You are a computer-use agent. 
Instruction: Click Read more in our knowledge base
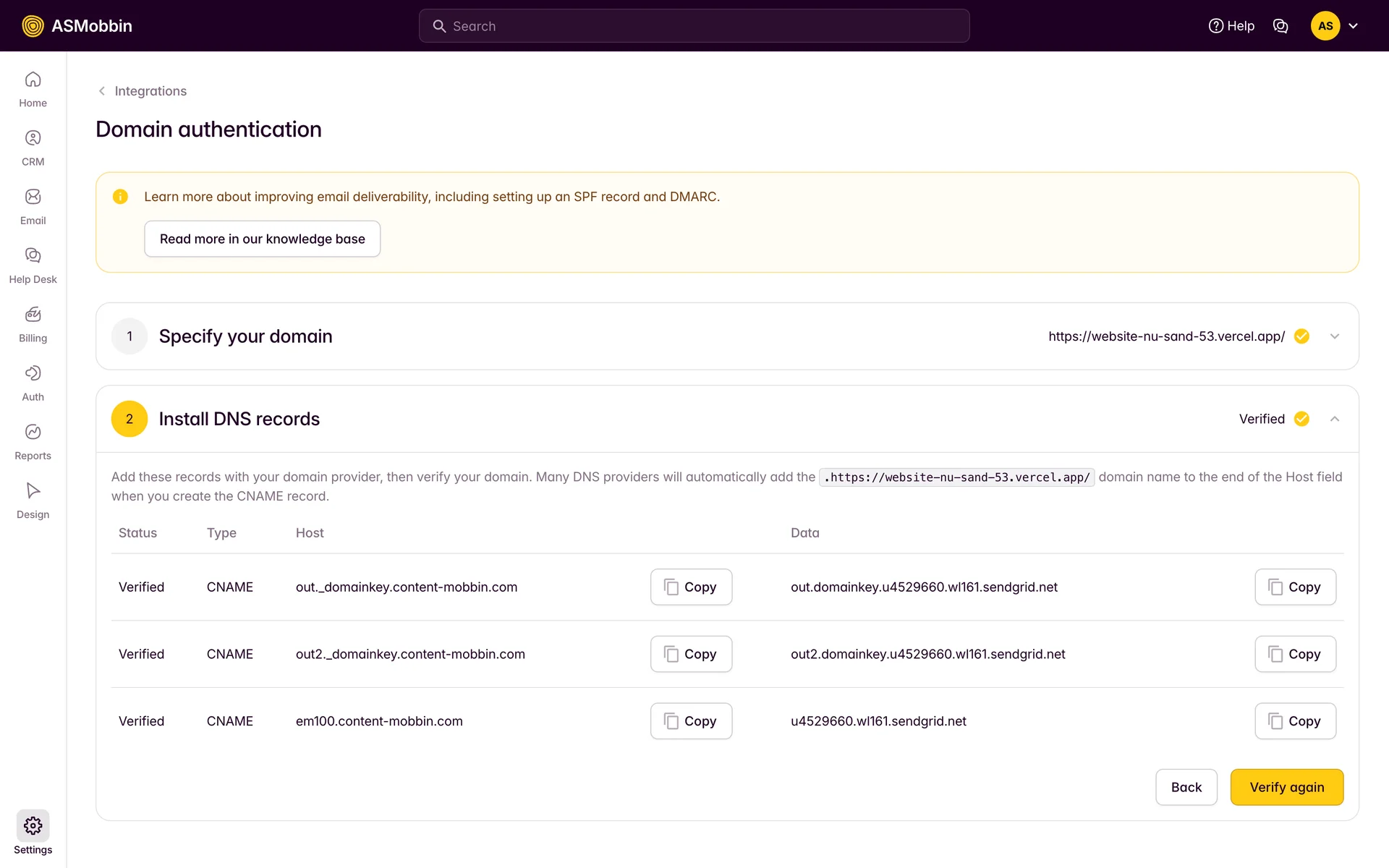coord(262,239)
